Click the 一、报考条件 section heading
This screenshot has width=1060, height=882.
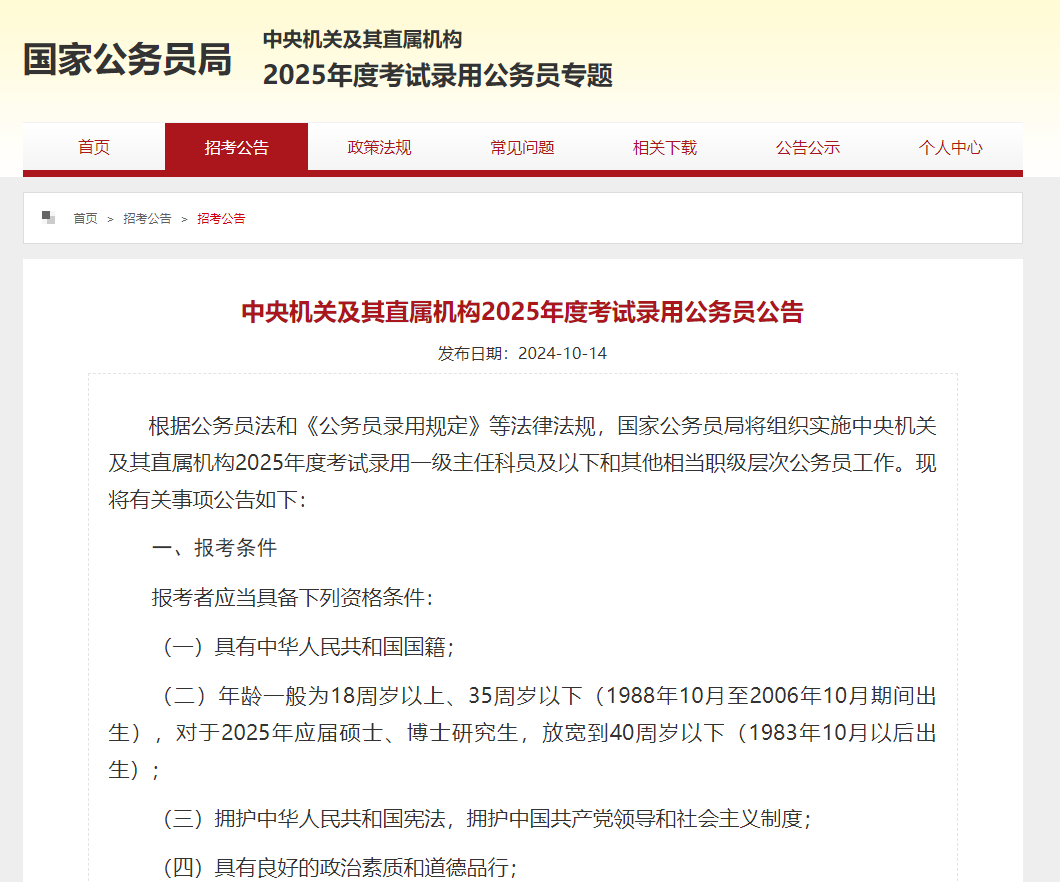215,547
